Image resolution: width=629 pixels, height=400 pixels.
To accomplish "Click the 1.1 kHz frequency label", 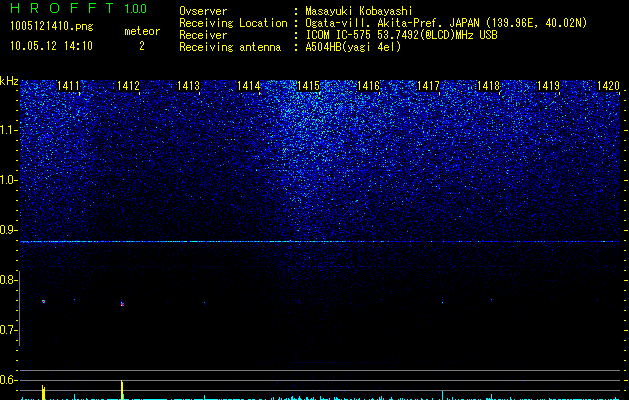I will tap(8, 130).
